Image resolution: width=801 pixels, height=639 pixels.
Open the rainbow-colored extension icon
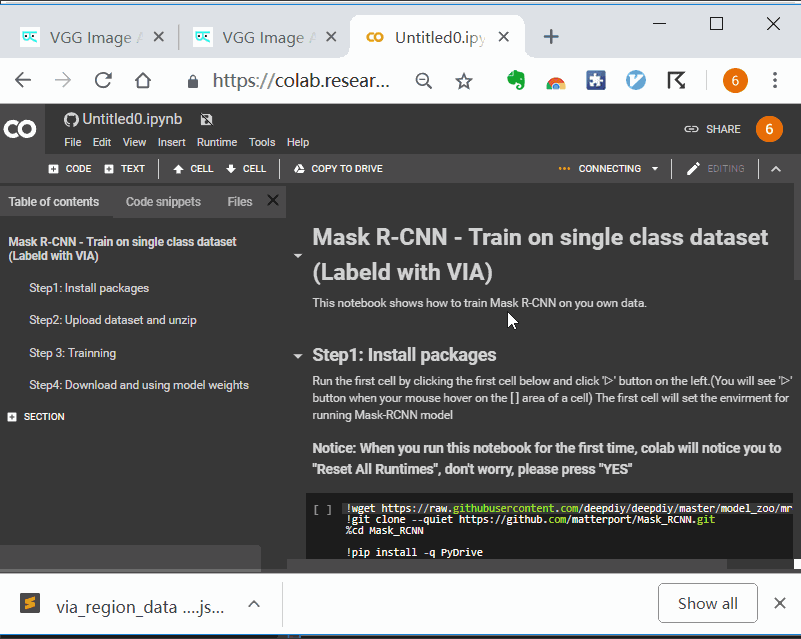pyautogui.click(x=556, y=81)
